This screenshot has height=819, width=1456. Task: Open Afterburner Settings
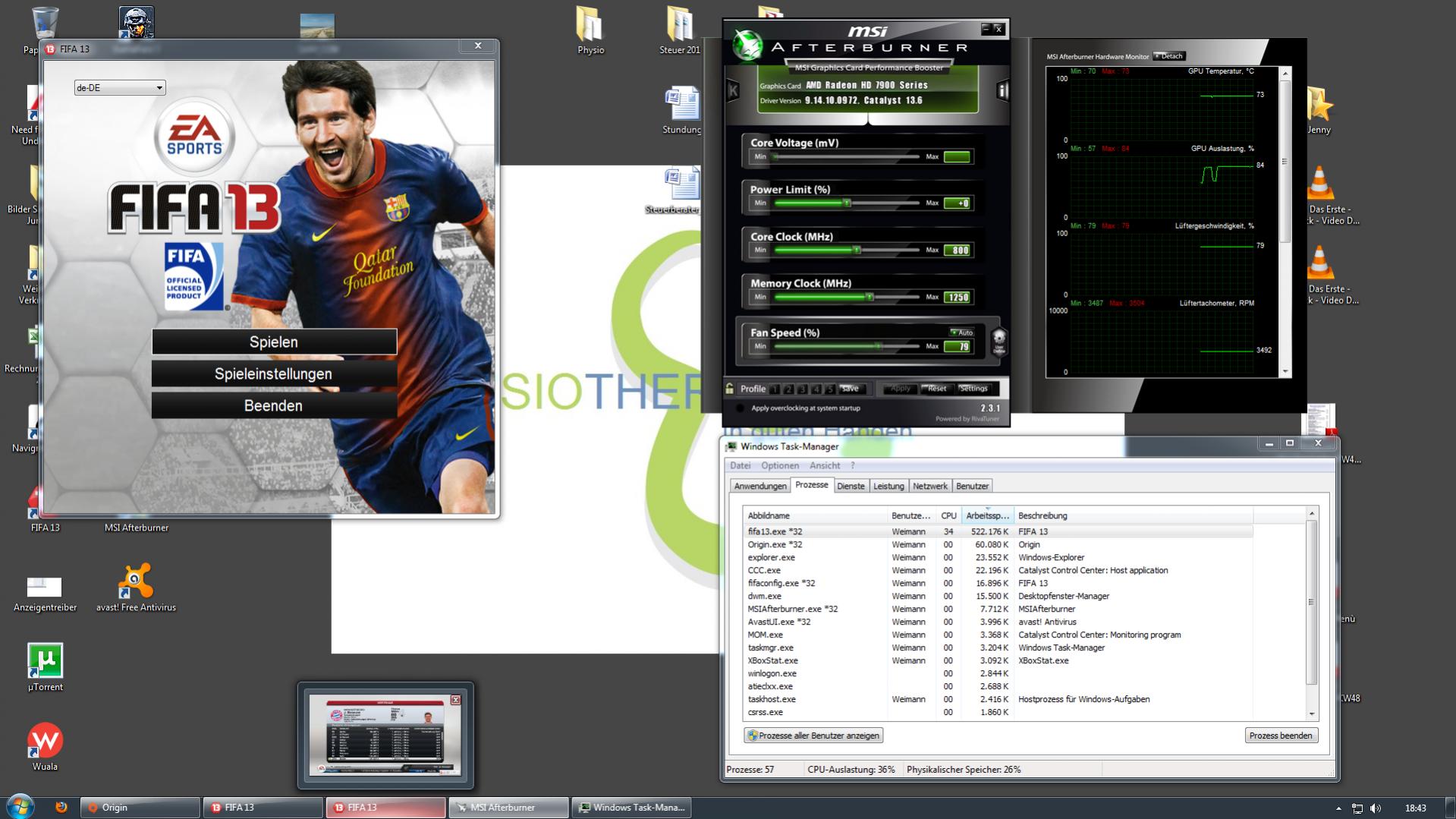(973, 389)
